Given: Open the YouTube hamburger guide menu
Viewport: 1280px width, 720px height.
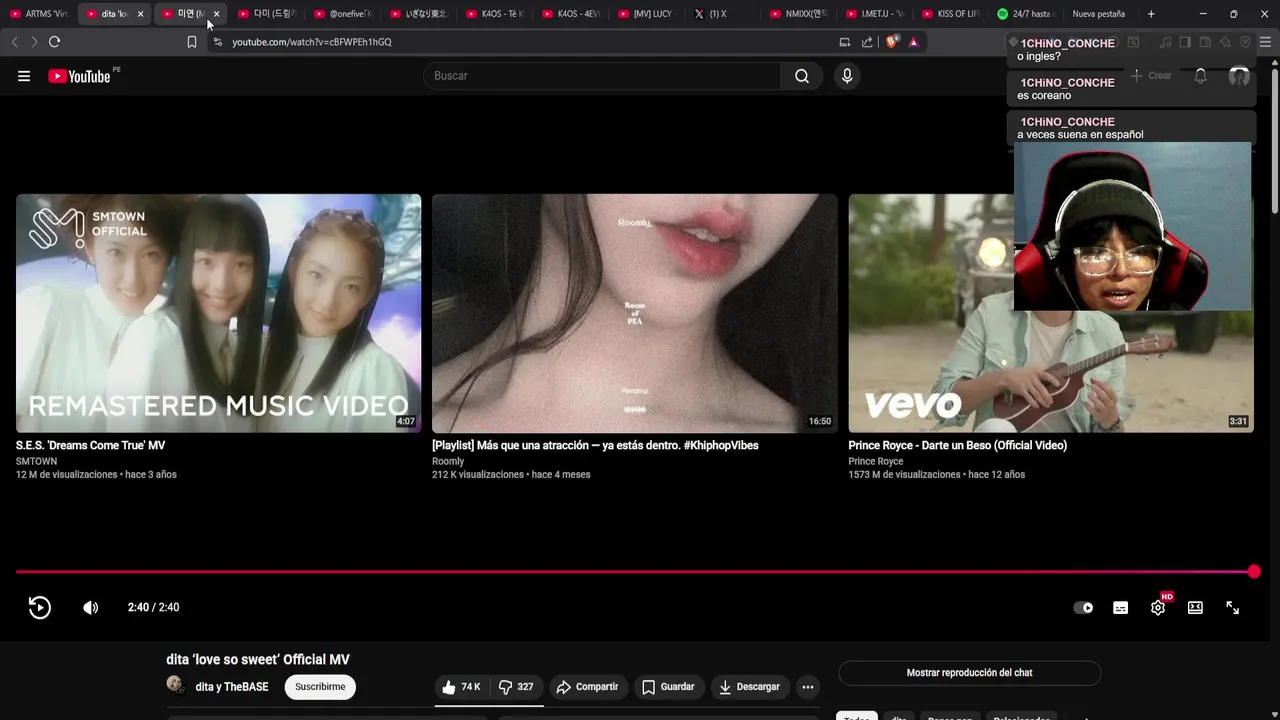Looking at the screenshot, I should (x=24, y=76).
